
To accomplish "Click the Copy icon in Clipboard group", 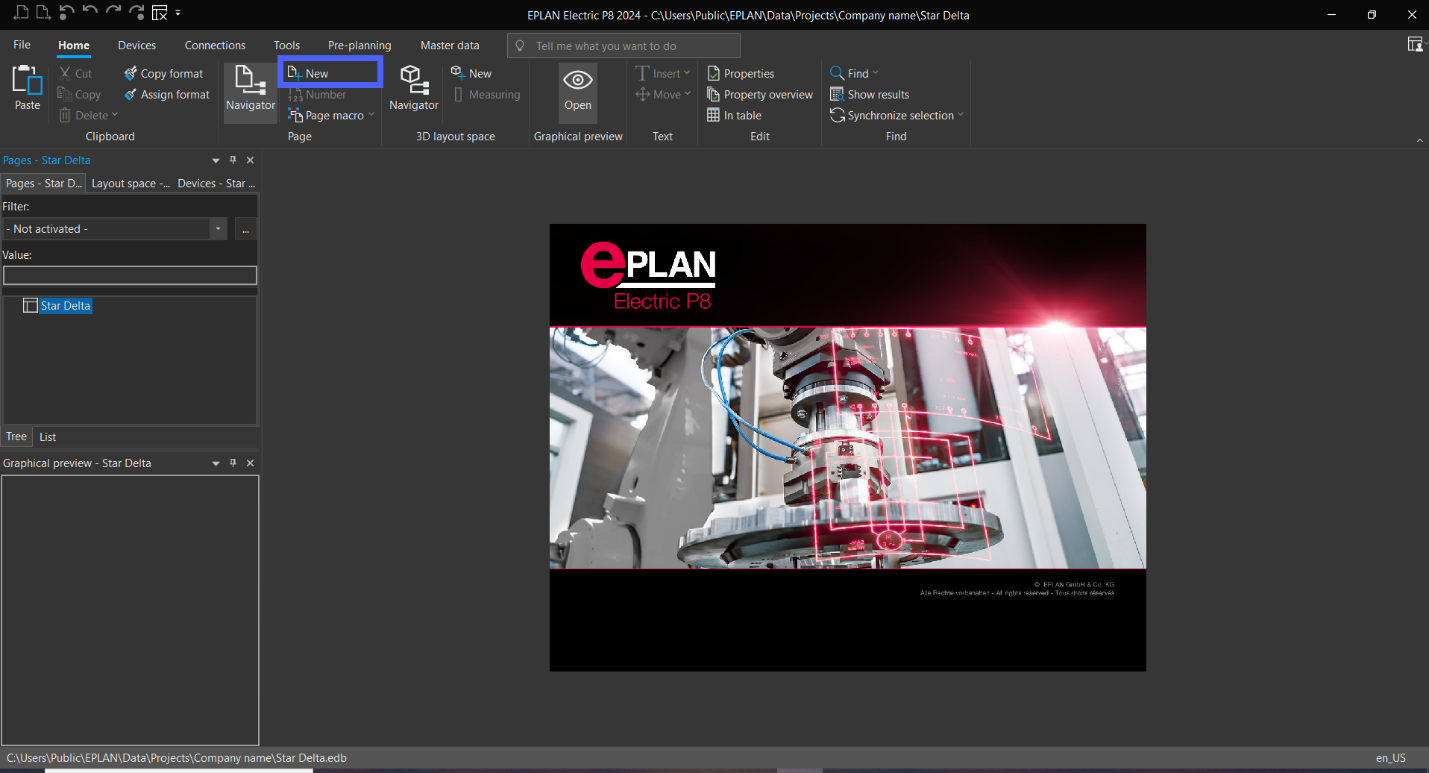I will (65, 94).
